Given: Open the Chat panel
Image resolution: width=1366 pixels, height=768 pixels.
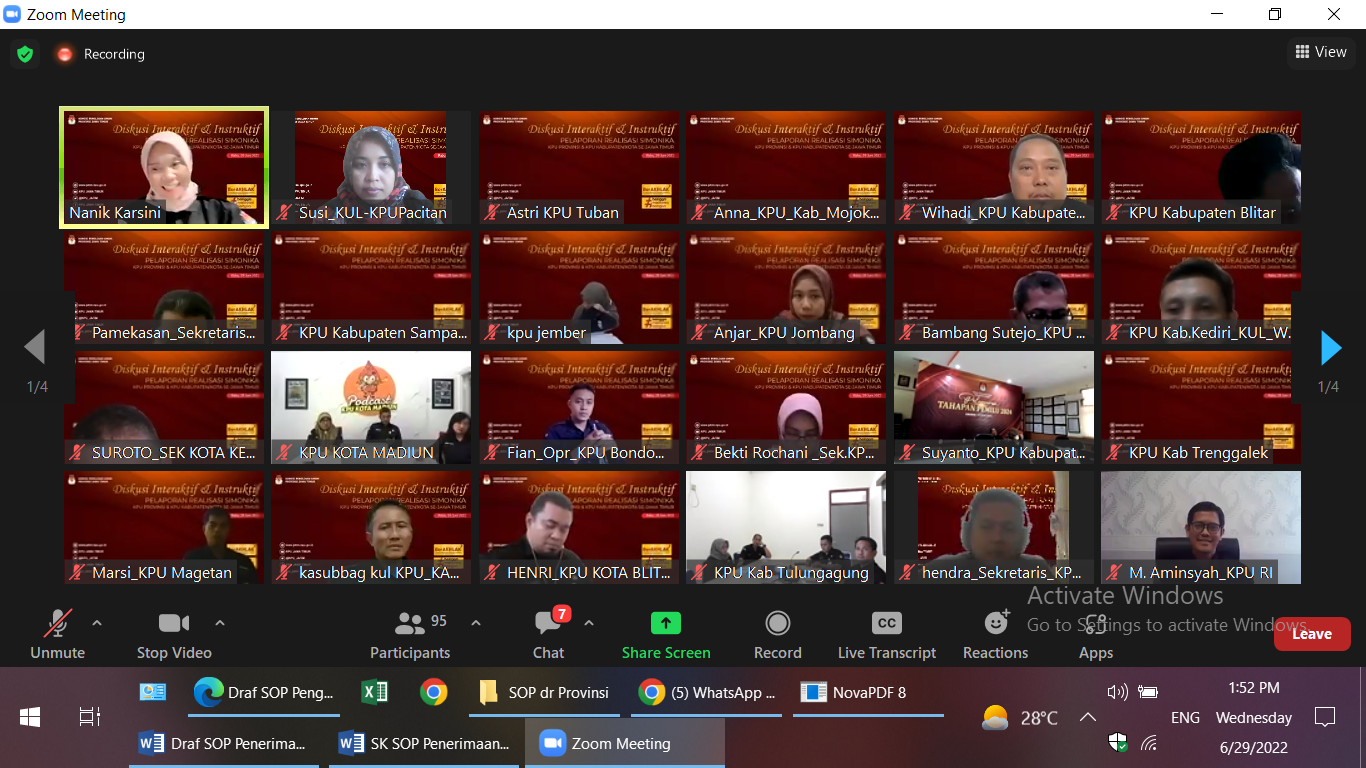Looking at the screenshot, I should (548, 635).
